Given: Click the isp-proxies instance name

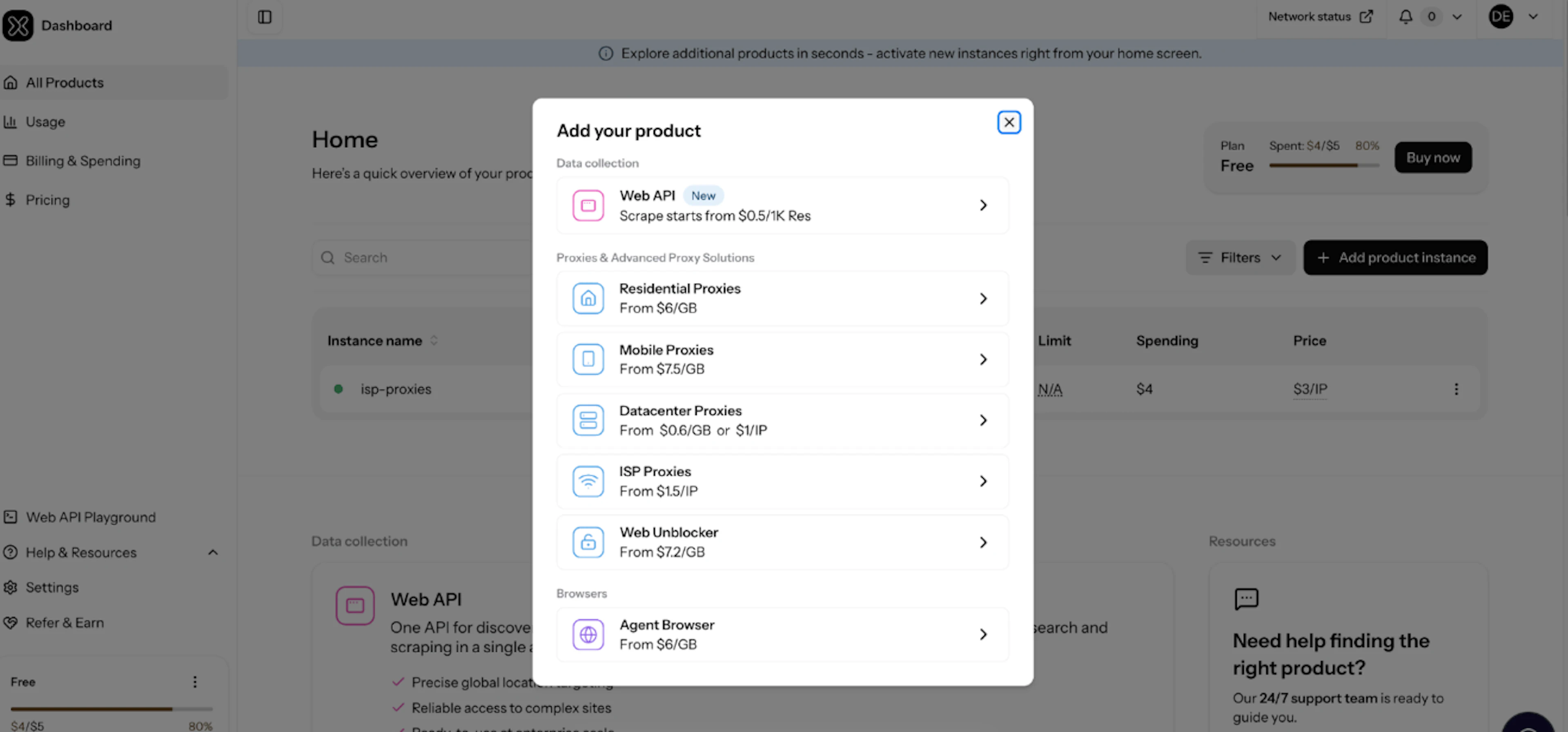Looking at the screenshot, I should coord(396,389).
